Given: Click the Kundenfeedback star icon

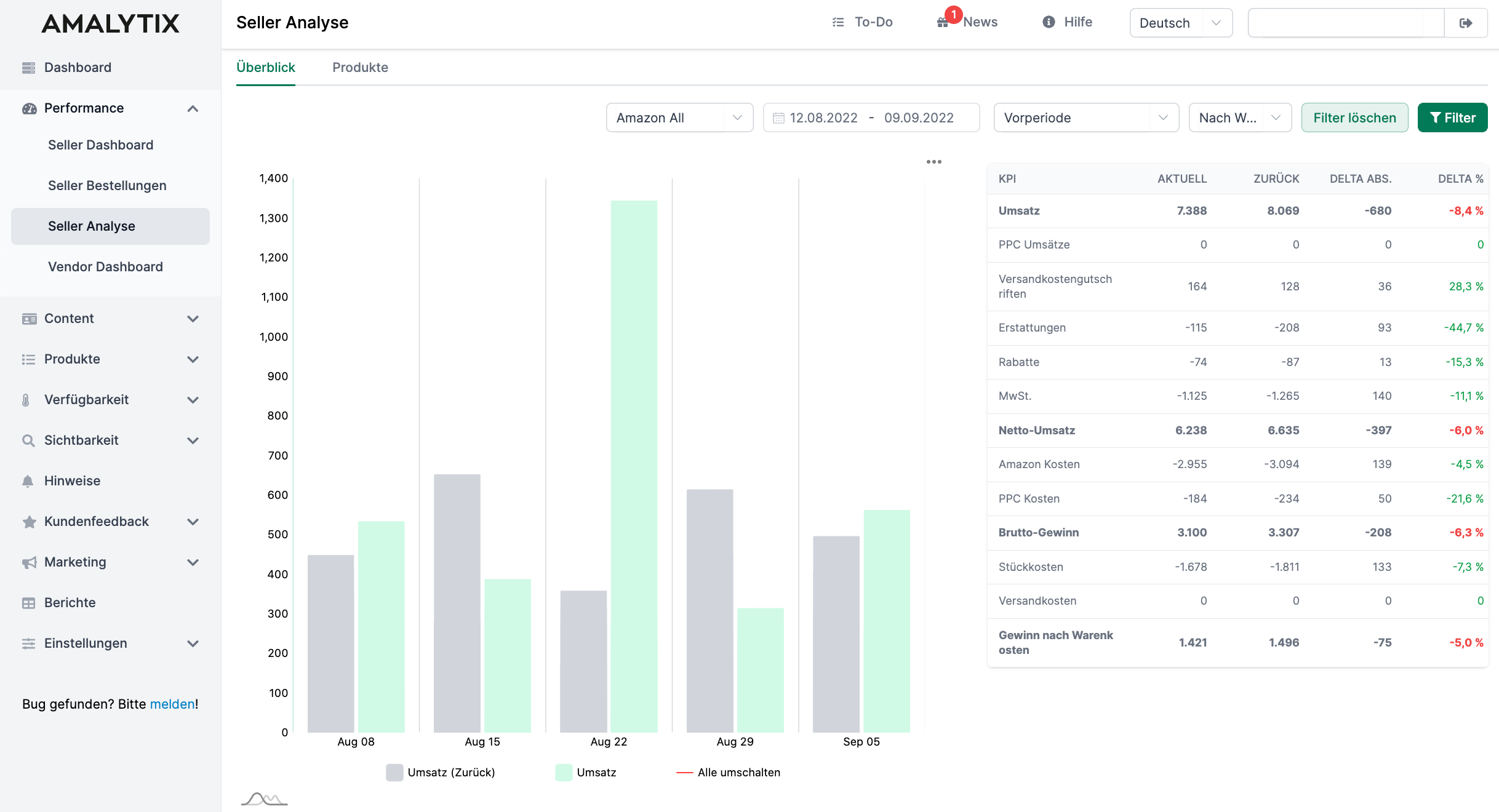Looking at the screenshot, I should [29, 522].
